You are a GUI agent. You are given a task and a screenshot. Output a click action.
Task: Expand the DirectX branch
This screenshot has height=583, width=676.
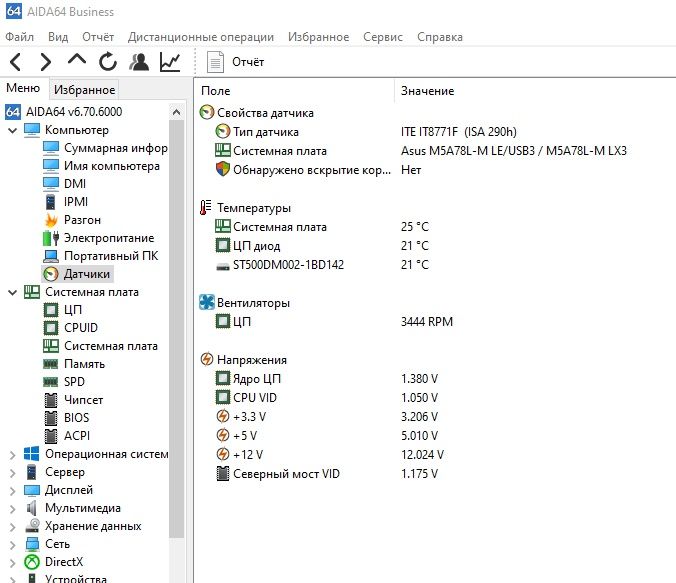(x=13, y=563)
